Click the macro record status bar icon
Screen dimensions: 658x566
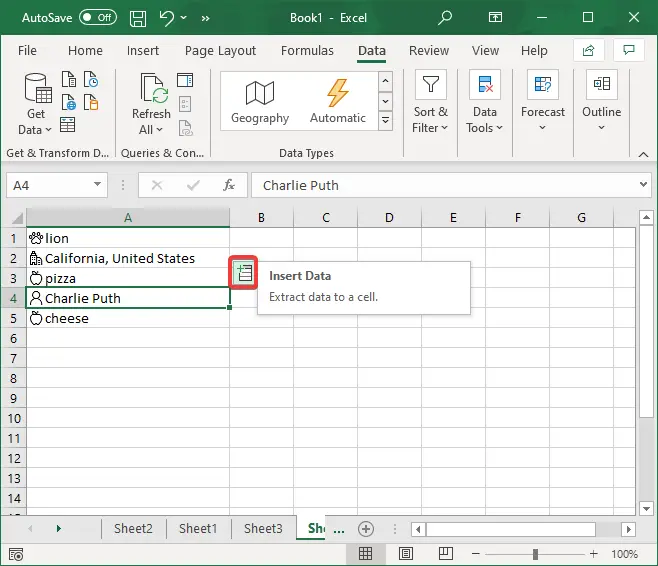(x=16, y=554)
